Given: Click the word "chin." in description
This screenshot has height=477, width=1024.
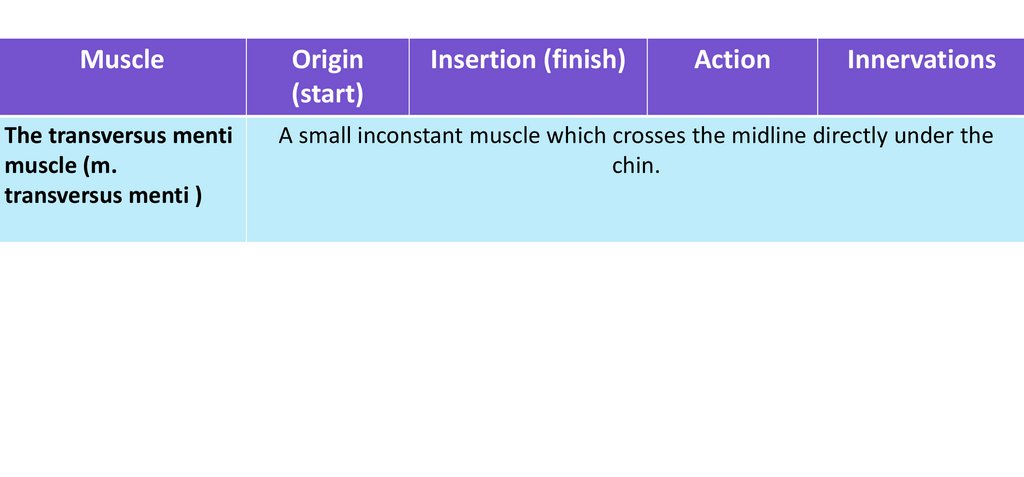Looking at the screenshot, I should [x=636, y=166].
